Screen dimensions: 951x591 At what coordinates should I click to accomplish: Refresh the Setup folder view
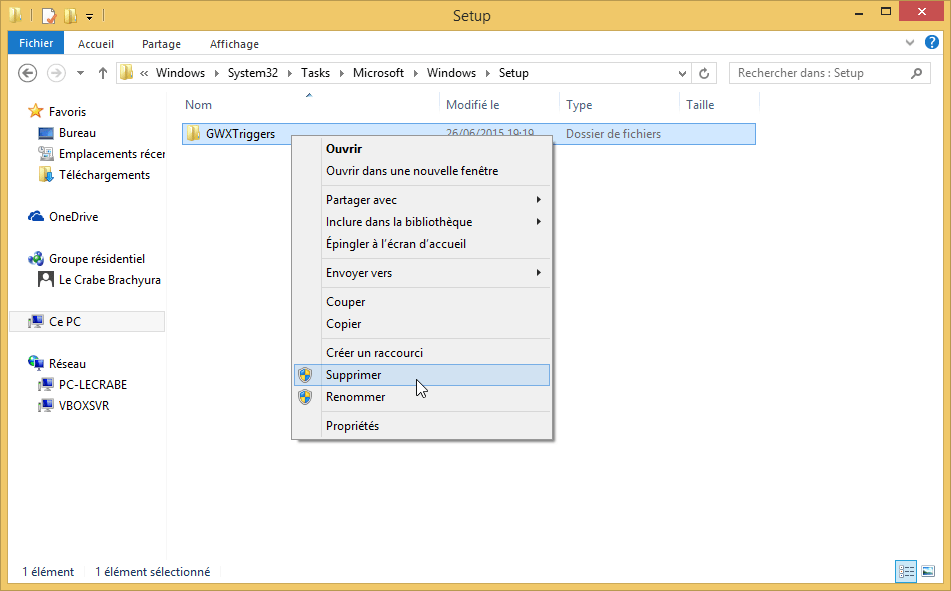point(704,73)
